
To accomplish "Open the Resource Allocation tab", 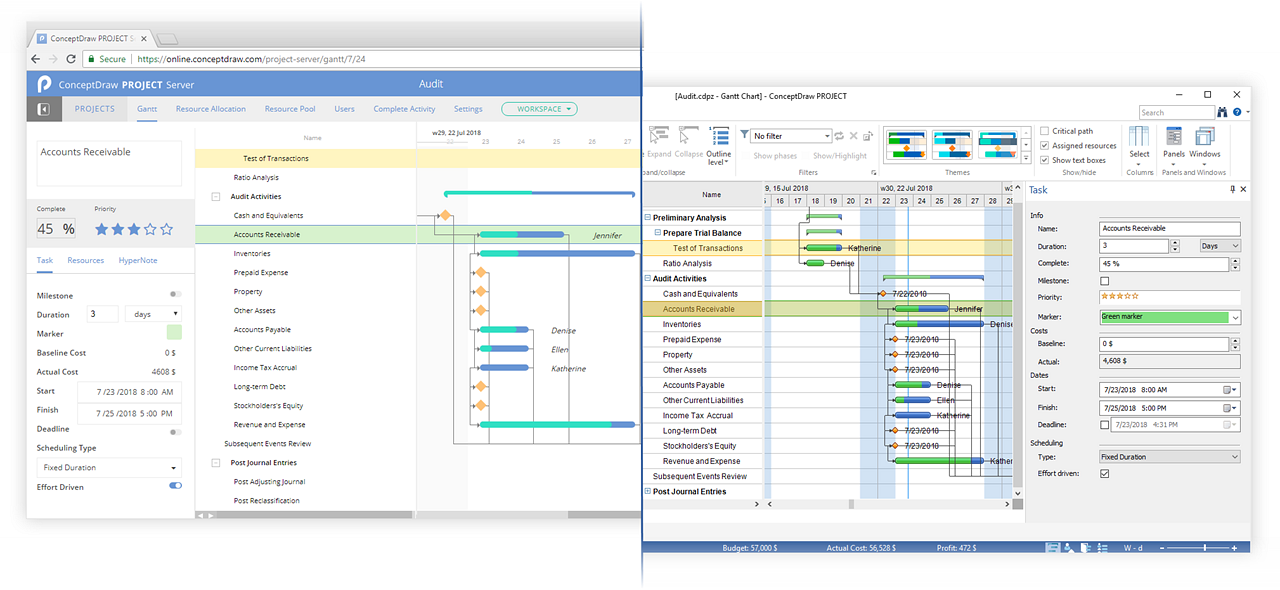I will pyautogui.click(x=211, y=109).
